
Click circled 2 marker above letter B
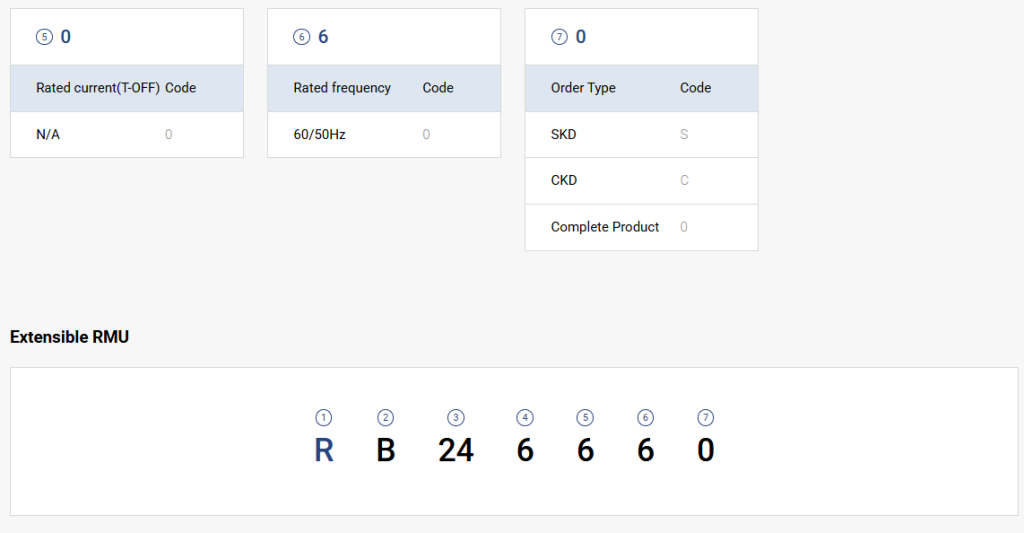386,418
